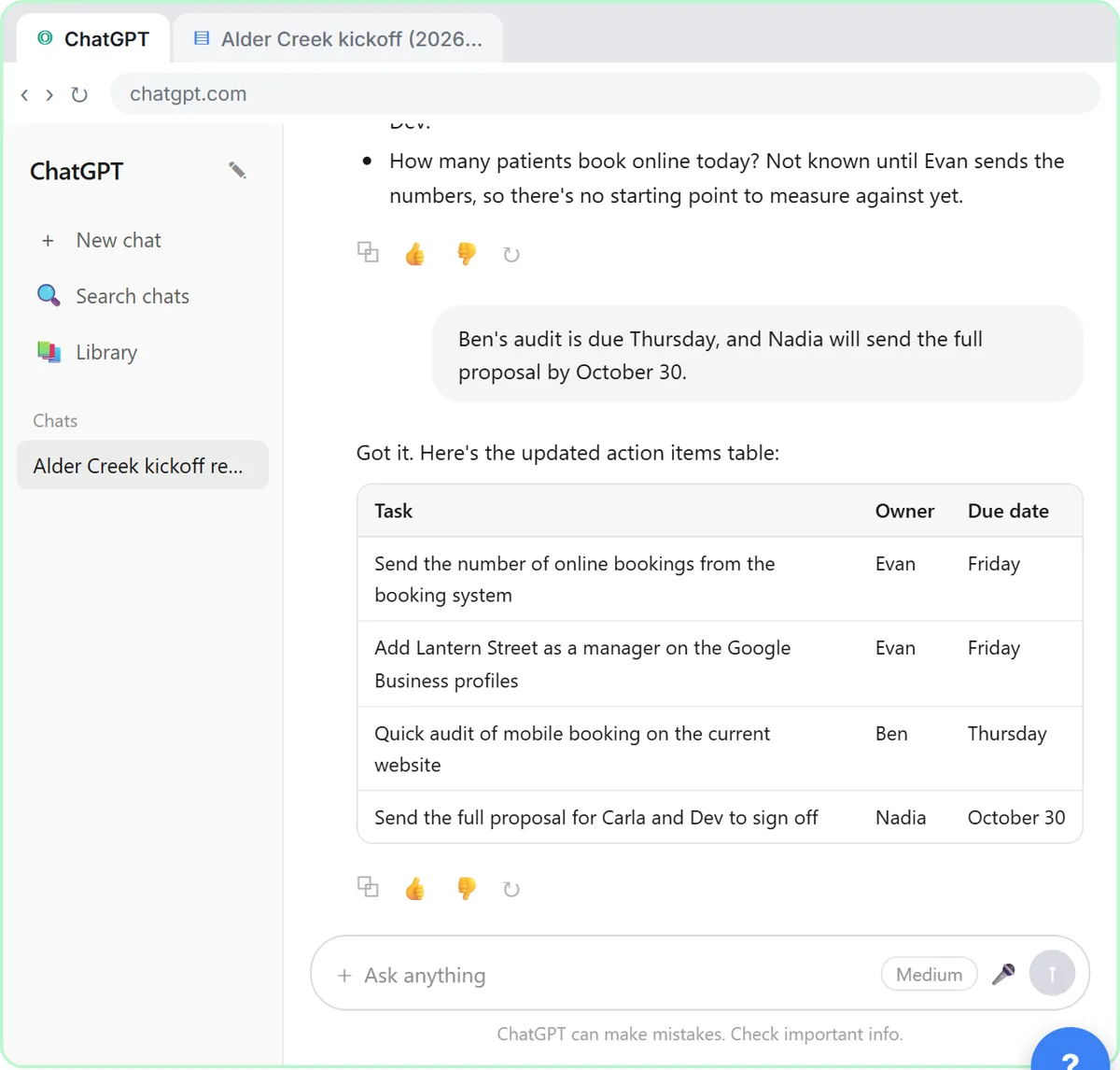Give thumbs up to the first response
The height and width of the screenshot is (1070, 1120).
(415, 253)
